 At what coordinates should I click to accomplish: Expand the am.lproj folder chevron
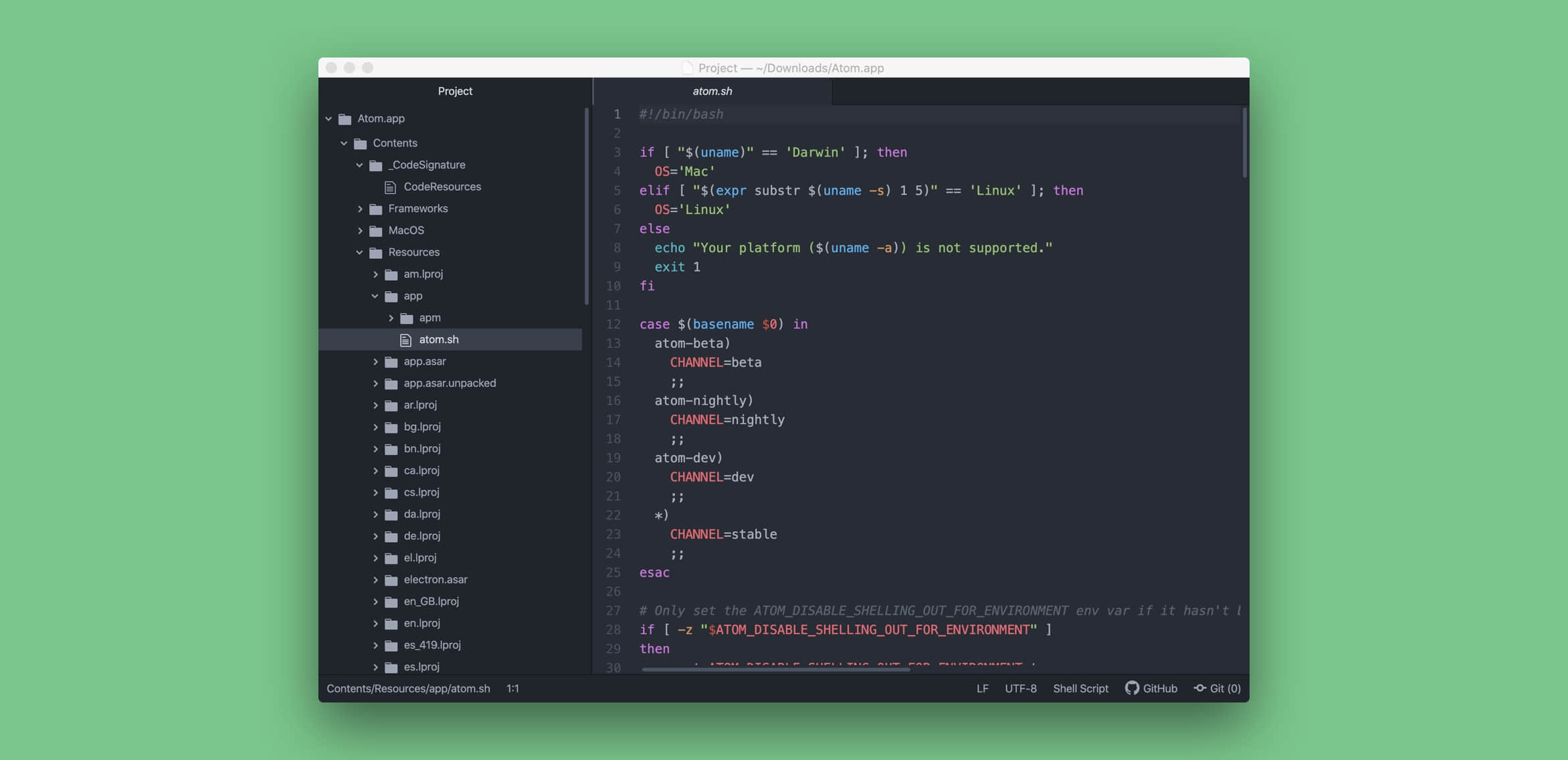tap(375, 274)
